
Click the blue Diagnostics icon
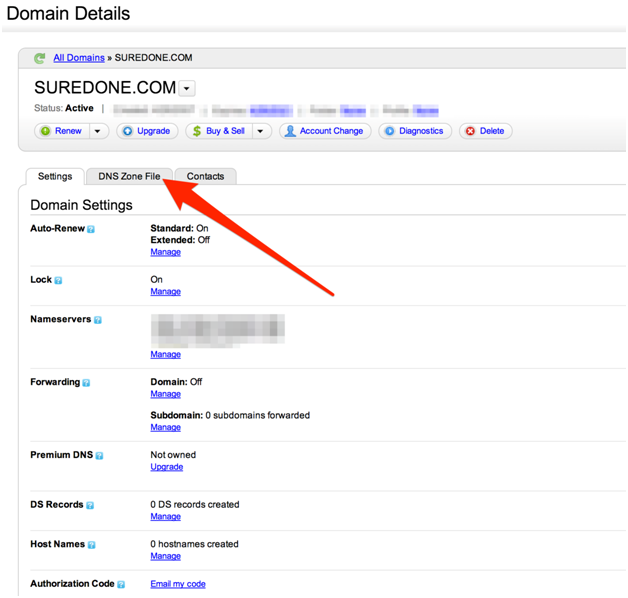pyautogui.click(x=389, y=131)
